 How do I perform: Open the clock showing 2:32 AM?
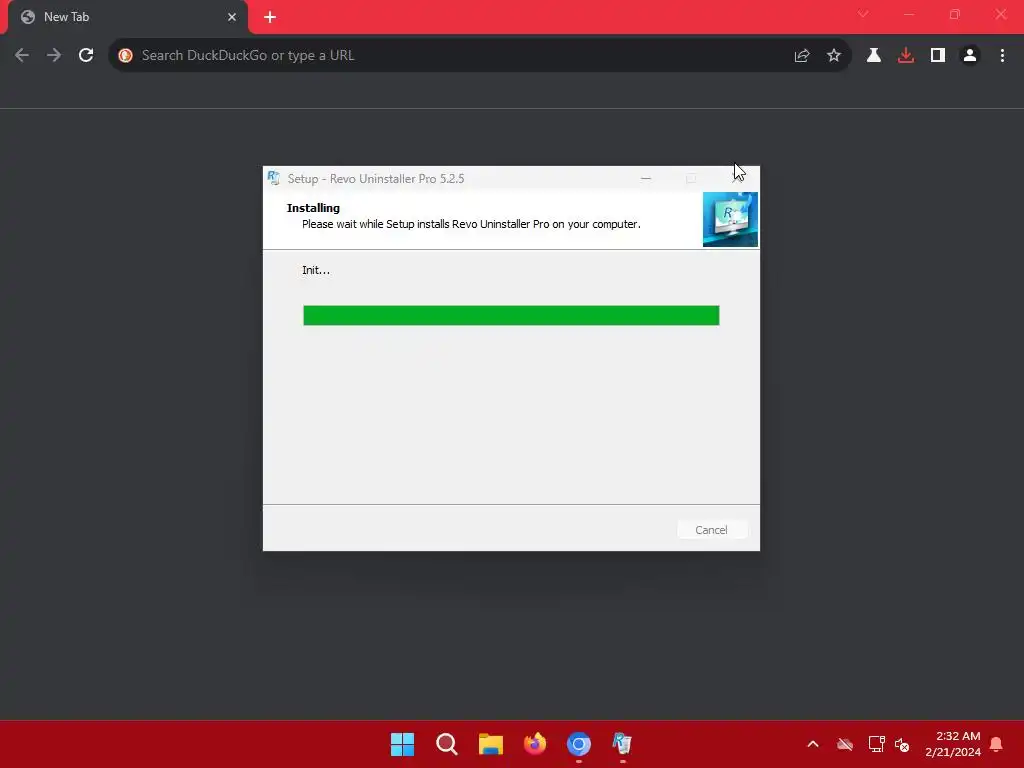pos(953,744)
